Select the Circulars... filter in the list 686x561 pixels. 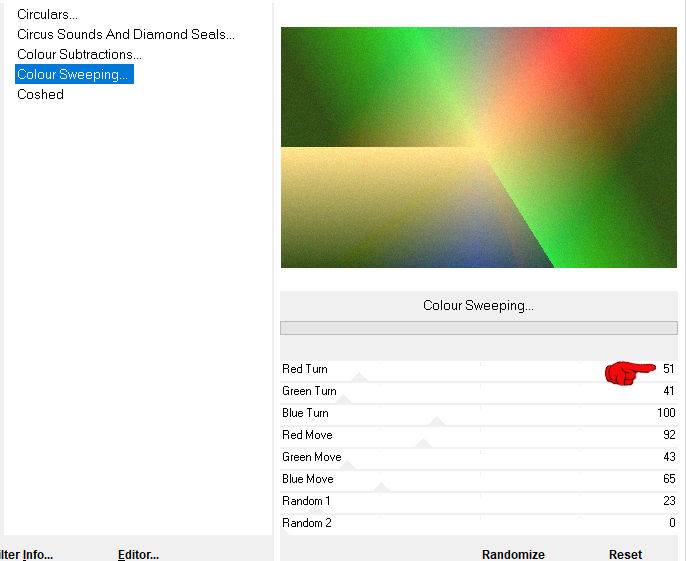coord(47,15)
